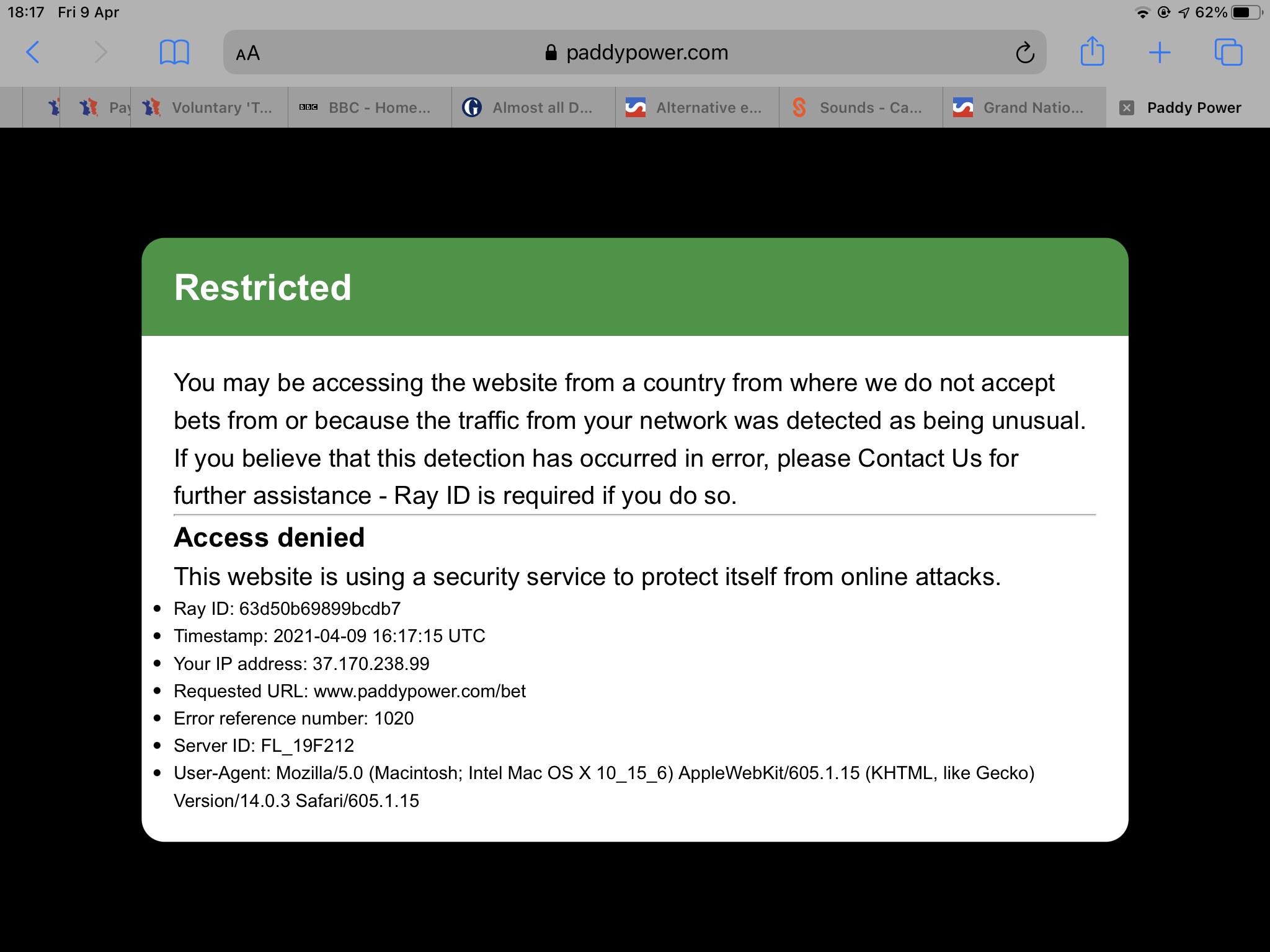Screen dimensions: 1270x952
Task: Switch to the Sounds - Ca... tab
Action: point(861,108)
